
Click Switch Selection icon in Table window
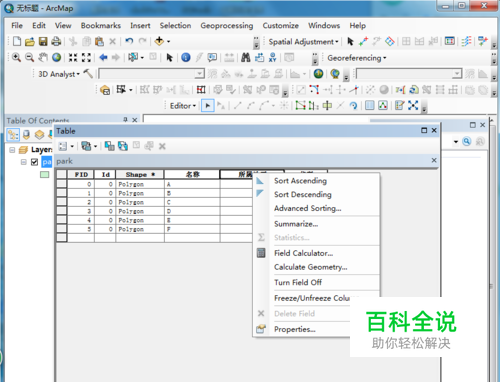[123, 146]
